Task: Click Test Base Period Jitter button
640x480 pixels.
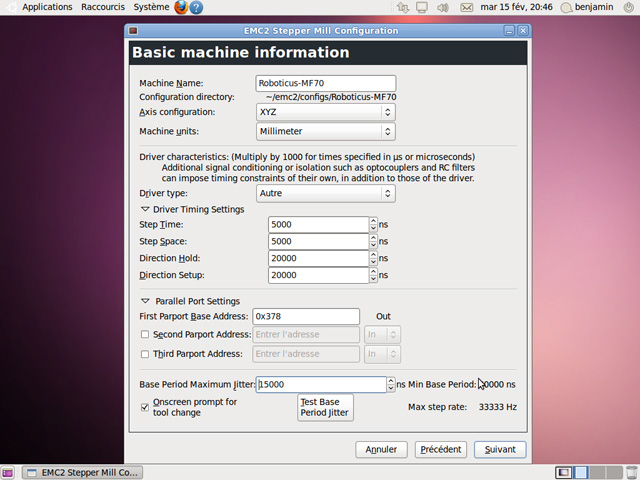Action: [x=325, y=407]
